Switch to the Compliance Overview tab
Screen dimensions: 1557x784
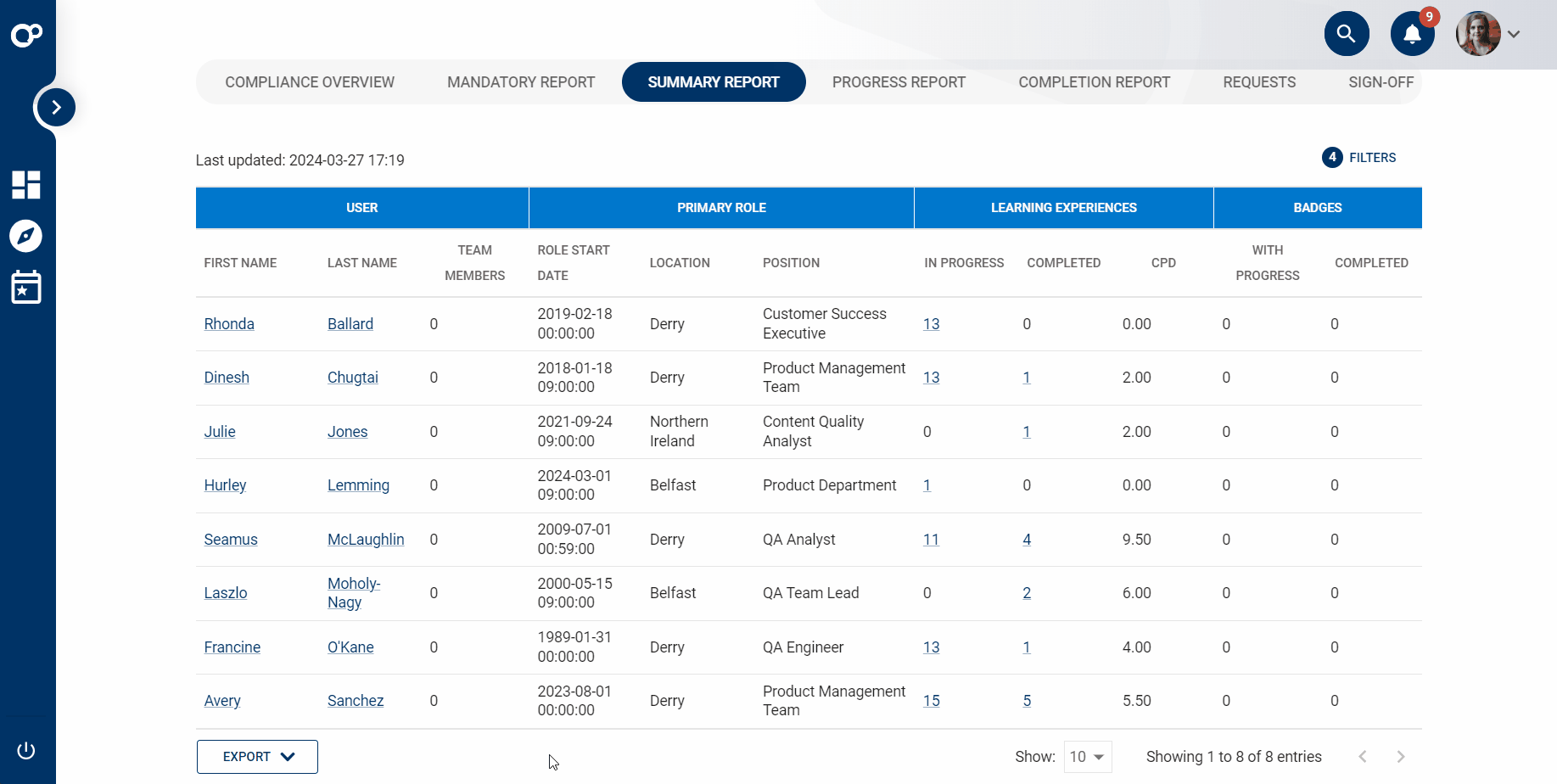[309, 81]
